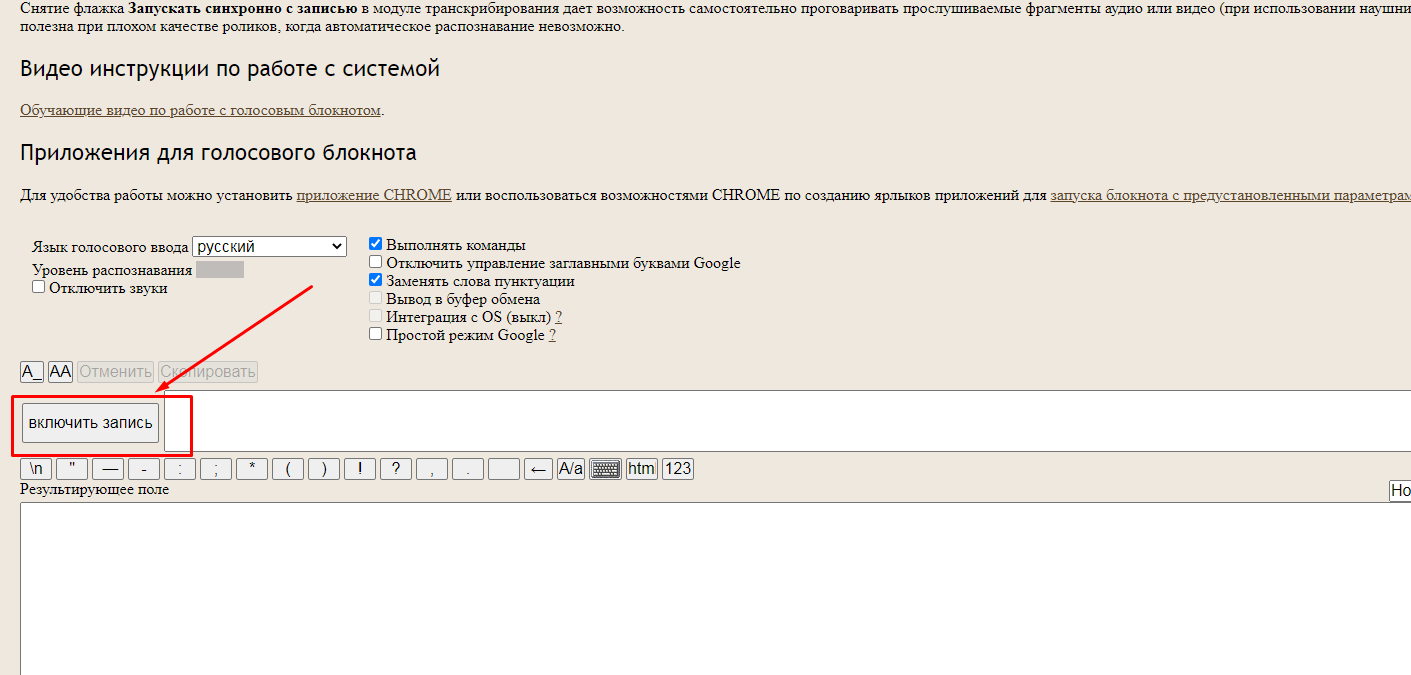Click the 123 numbers button
This screenshot has height=675, width=1411.
[678, 469]
